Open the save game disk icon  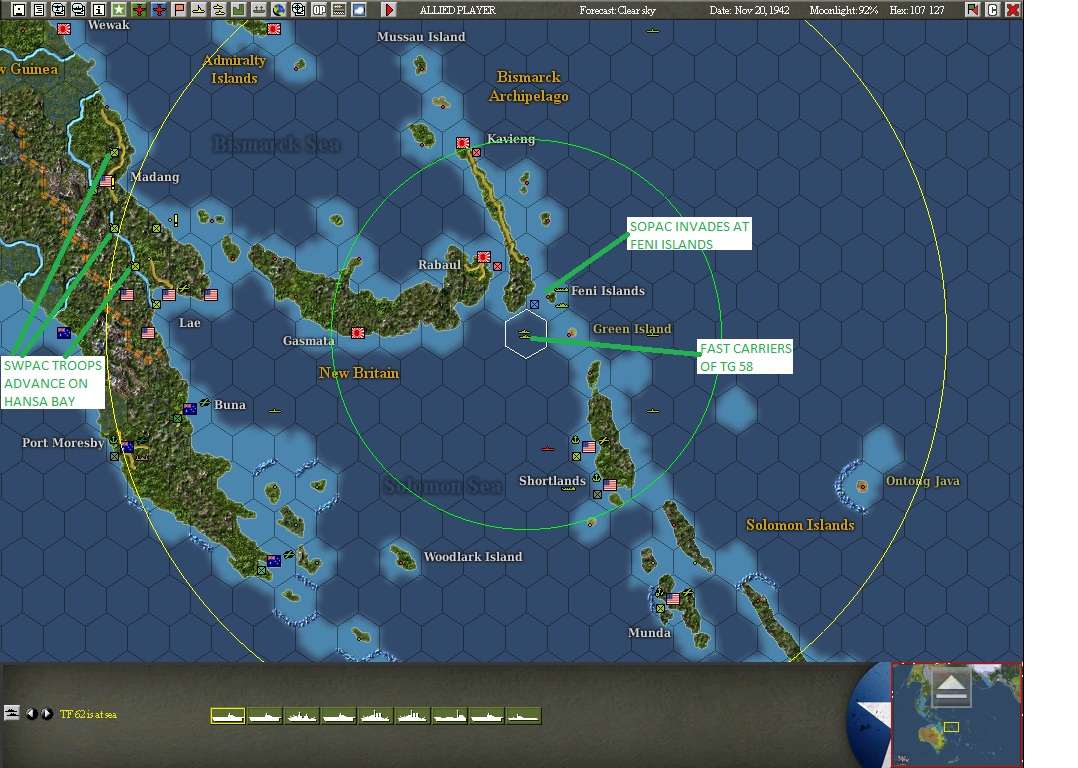click(19, 10)
